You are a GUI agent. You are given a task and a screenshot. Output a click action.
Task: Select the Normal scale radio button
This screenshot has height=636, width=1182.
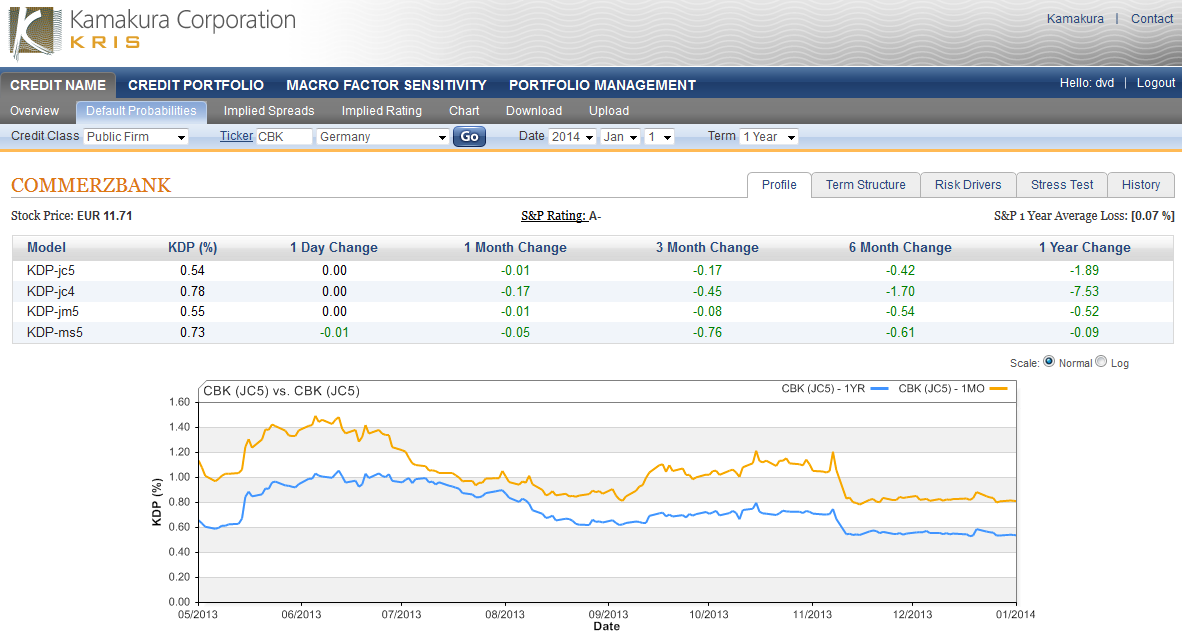pyautogui.click(x=1049, y=362)
